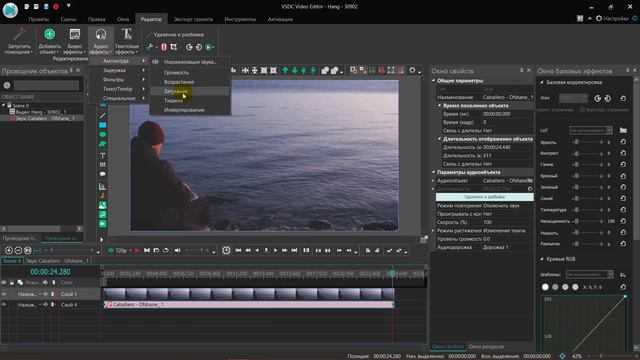Adjust the Резкость slider
640x360 pixels.
tap(589, 233)
